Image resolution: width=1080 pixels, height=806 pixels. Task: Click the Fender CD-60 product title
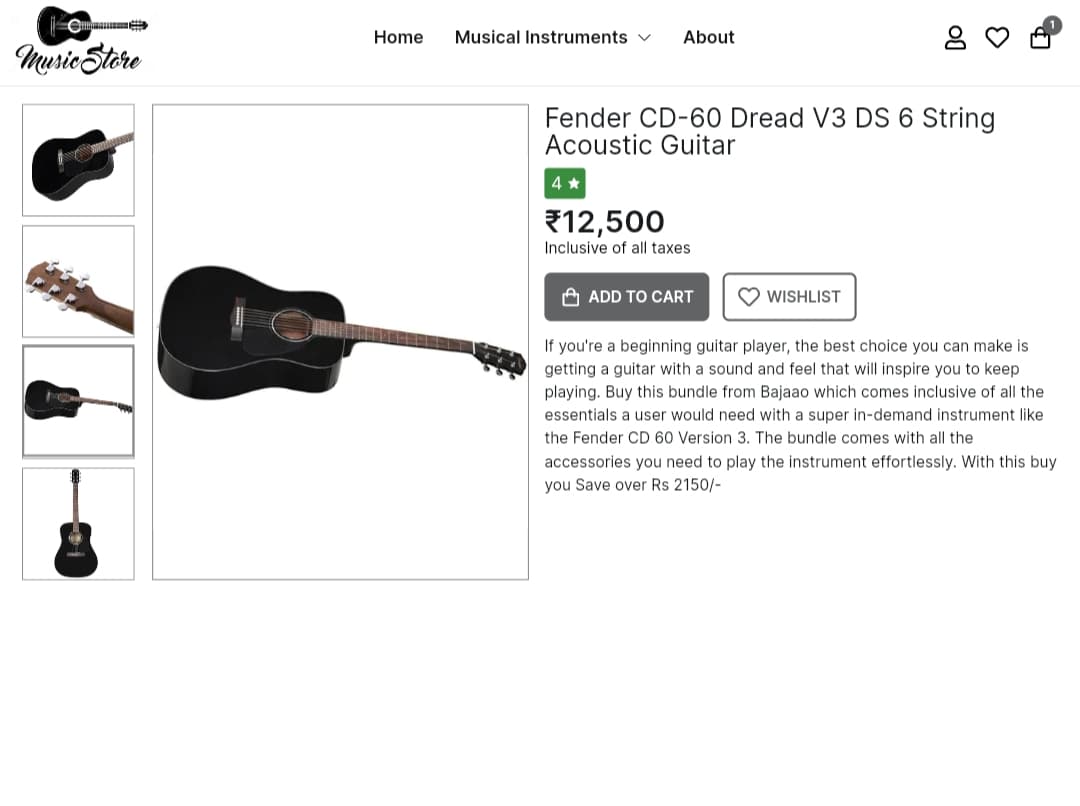click(x=769, y=132)
